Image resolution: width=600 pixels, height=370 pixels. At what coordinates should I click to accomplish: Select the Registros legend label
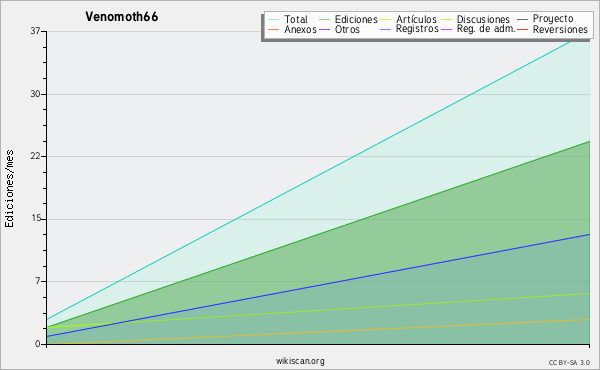[417, 29]
